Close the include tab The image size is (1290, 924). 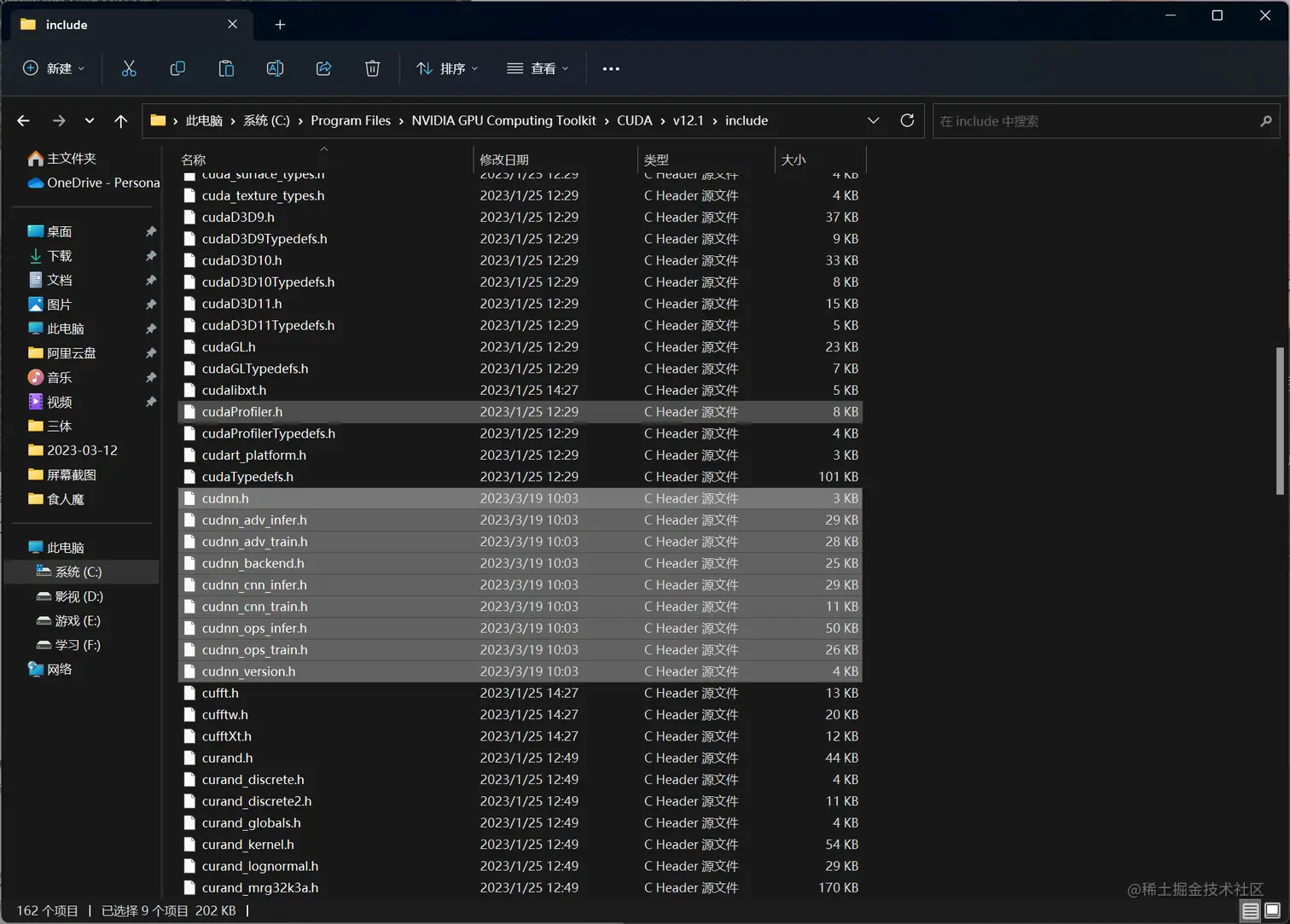coord(232,25)
